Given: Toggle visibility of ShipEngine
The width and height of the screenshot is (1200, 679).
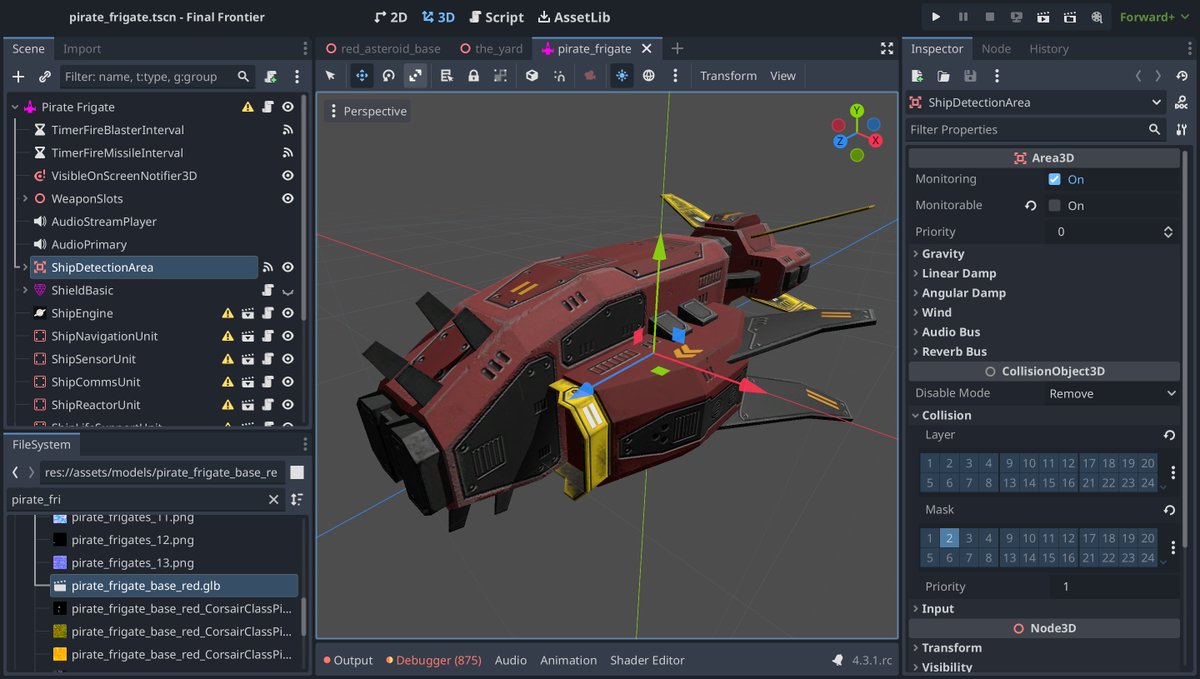Looking at the screenshot, I should point(288,313).
